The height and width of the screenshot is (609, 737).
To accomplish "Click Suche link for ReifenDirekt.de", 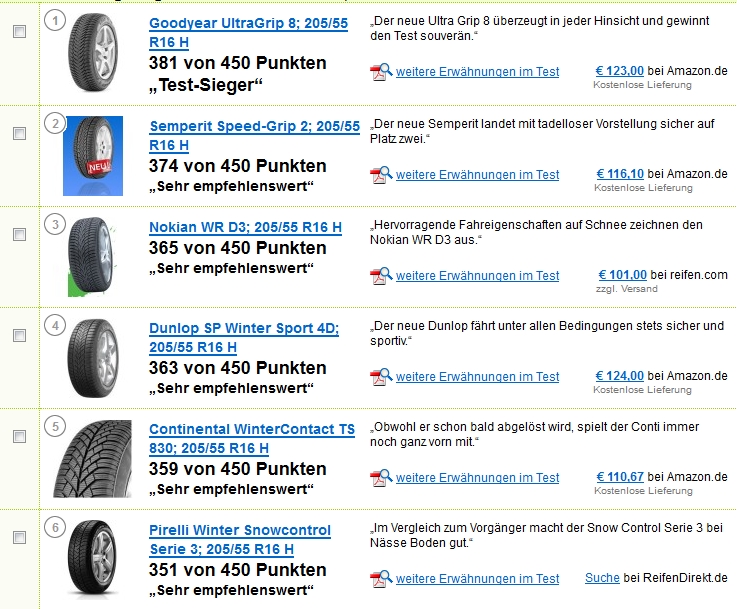I will [x=602, y=578].
